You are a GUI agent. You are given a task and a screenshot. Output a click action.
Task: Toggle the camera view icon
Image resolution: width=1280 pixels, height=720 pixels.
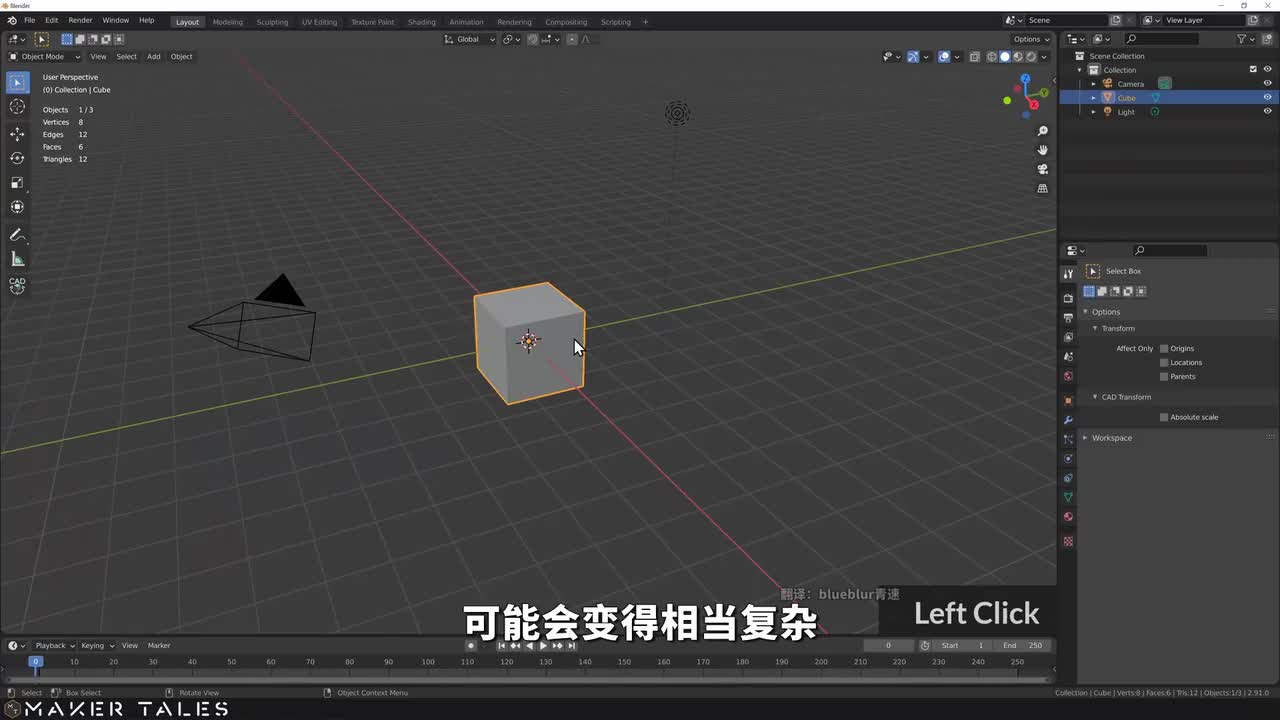pos(1043,169)
